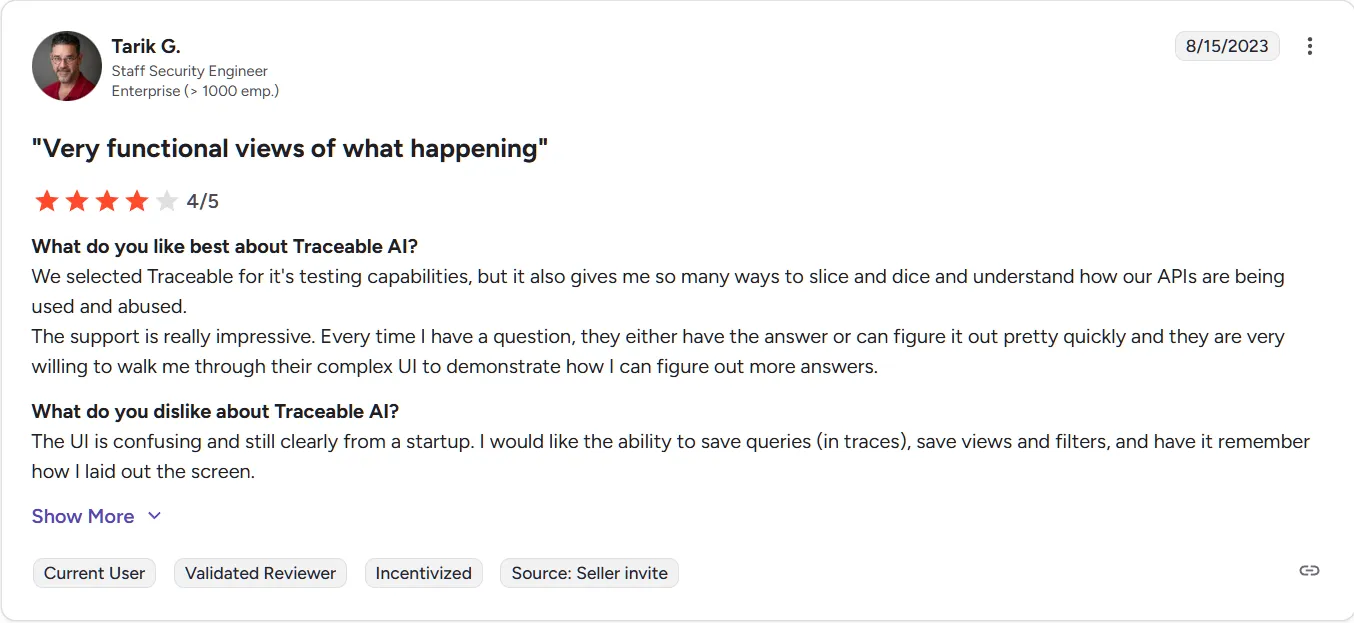Viewport: 1354px width, 623px height.
Task: Toggle the Incentivized tag filter
Action: [x=423, y=573]
